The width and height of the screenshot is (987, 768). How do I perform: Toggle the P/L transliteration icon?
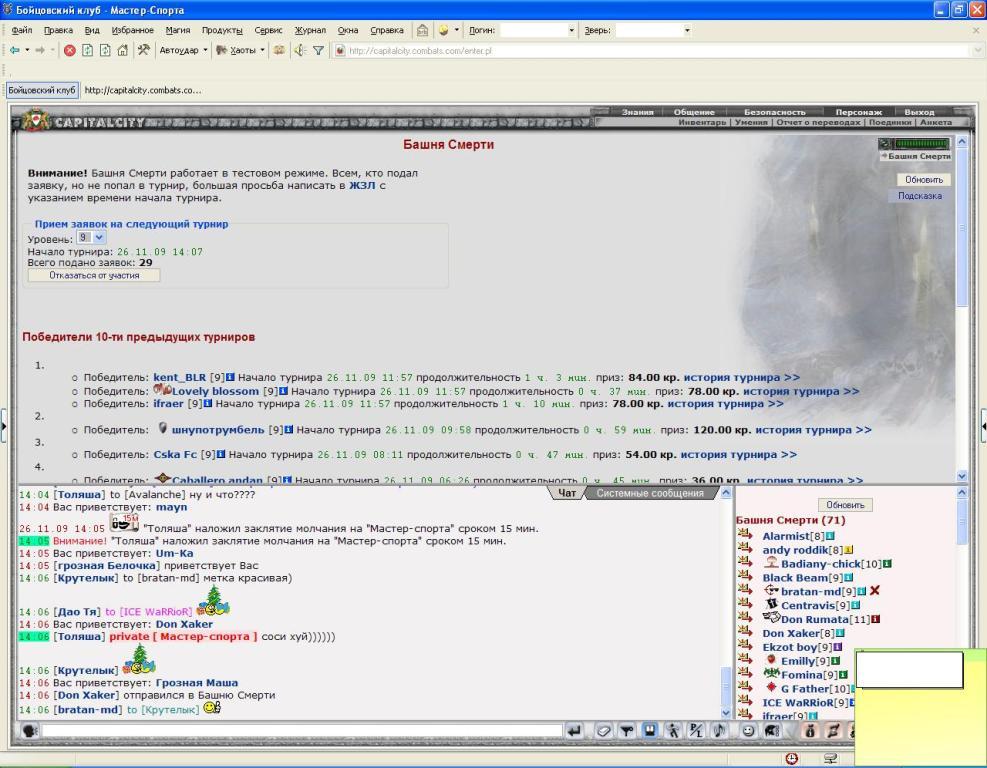click(x=696, y=731)
